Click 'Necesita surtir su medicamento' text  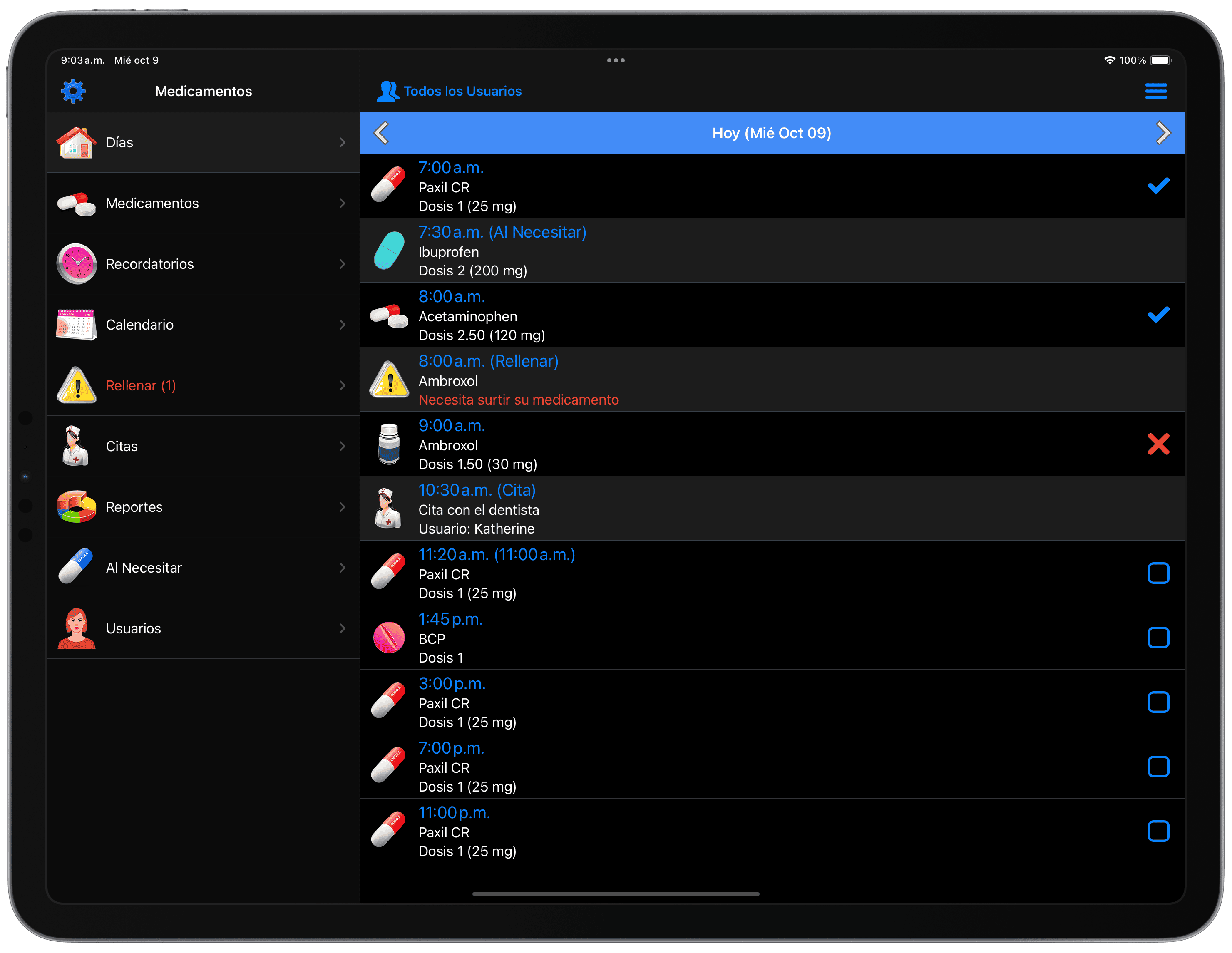[x=519, y=400]
